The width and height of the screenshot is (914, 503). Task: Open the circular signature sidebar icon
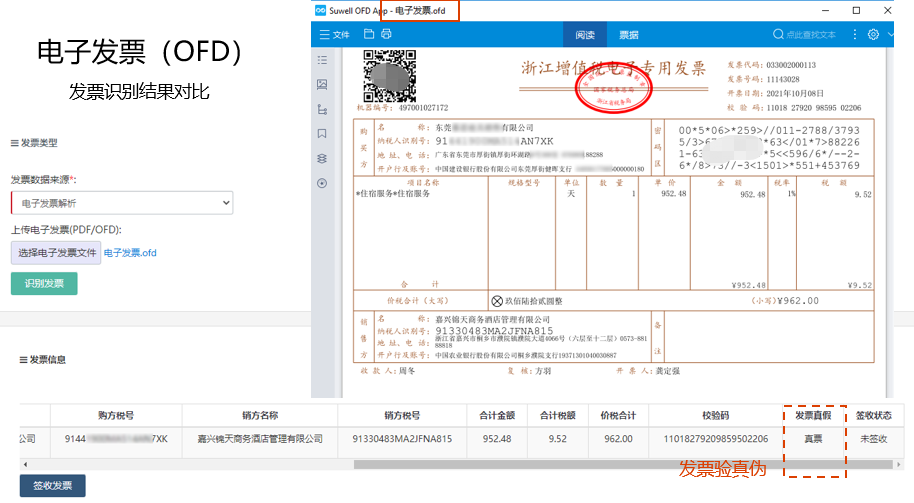coord(322,183)
